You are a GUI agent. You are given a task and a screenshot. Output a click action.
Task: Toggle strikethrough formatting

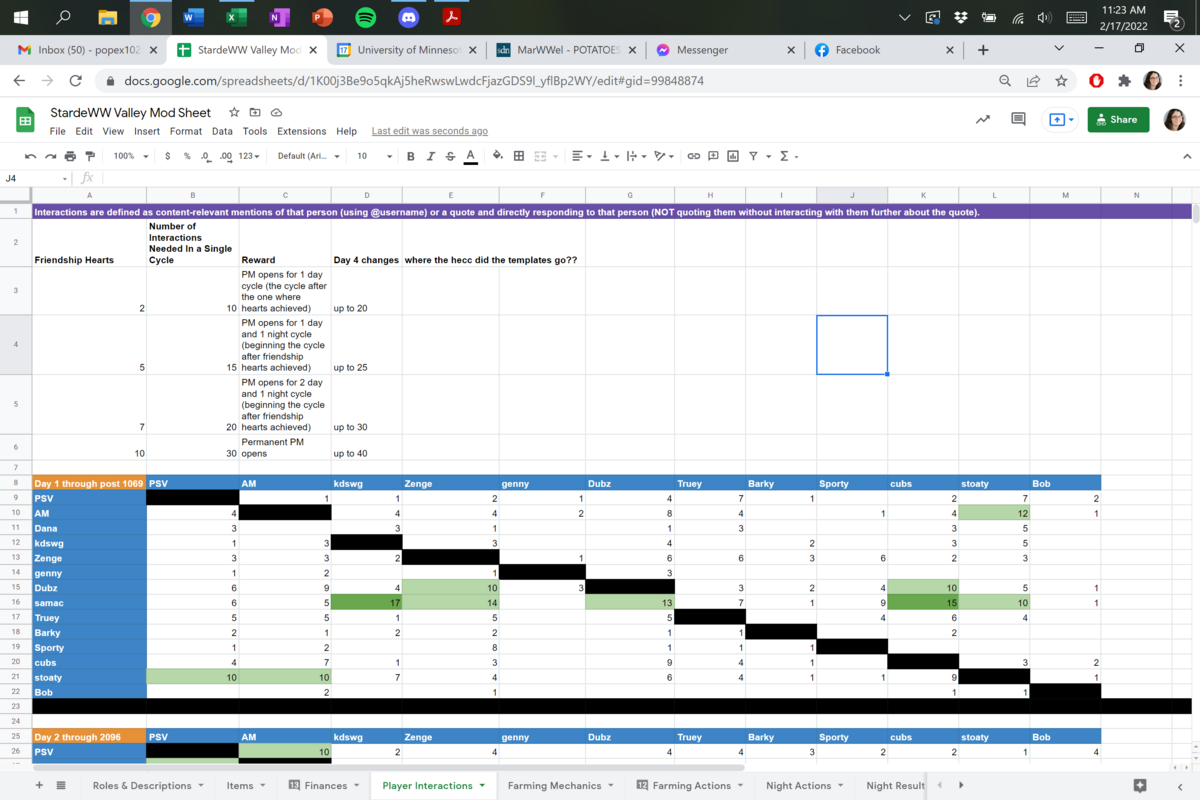point(450,156)
